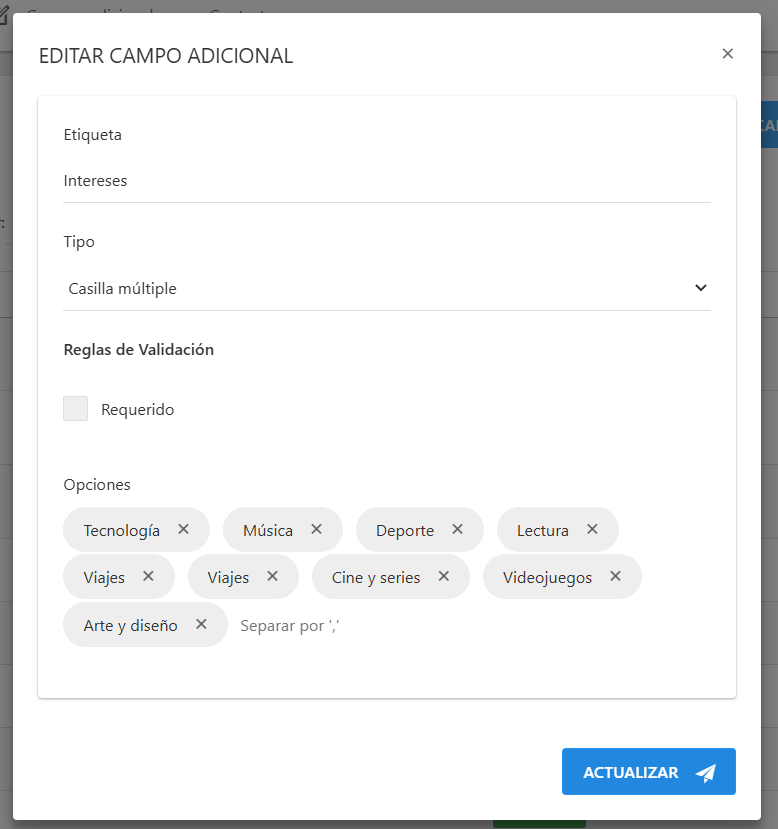Screen dimensions: 778x829
Task: Enable the Requerido checkbox
Action: [76, 409]
